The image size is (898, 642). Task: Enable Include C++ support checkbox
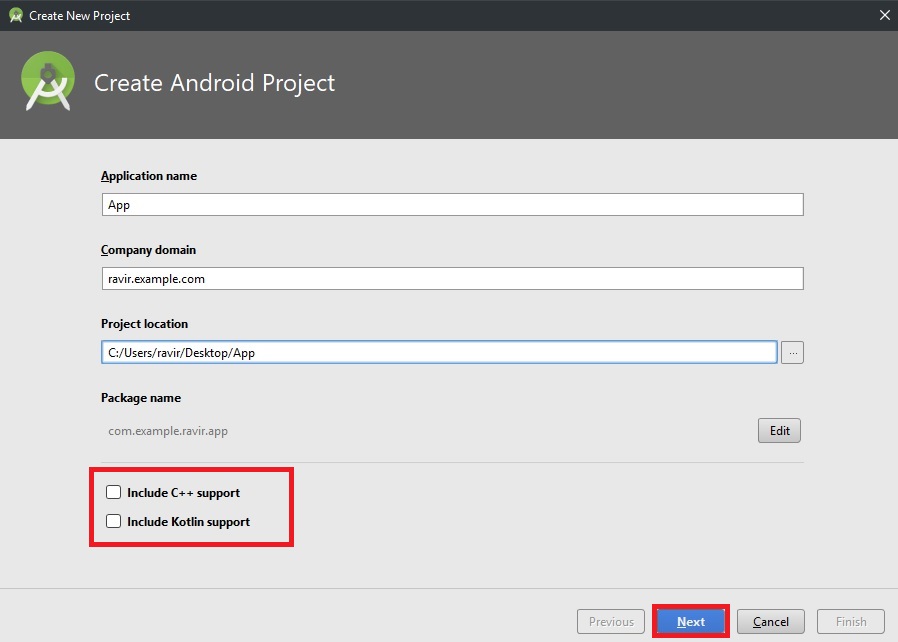click(114, 492)
